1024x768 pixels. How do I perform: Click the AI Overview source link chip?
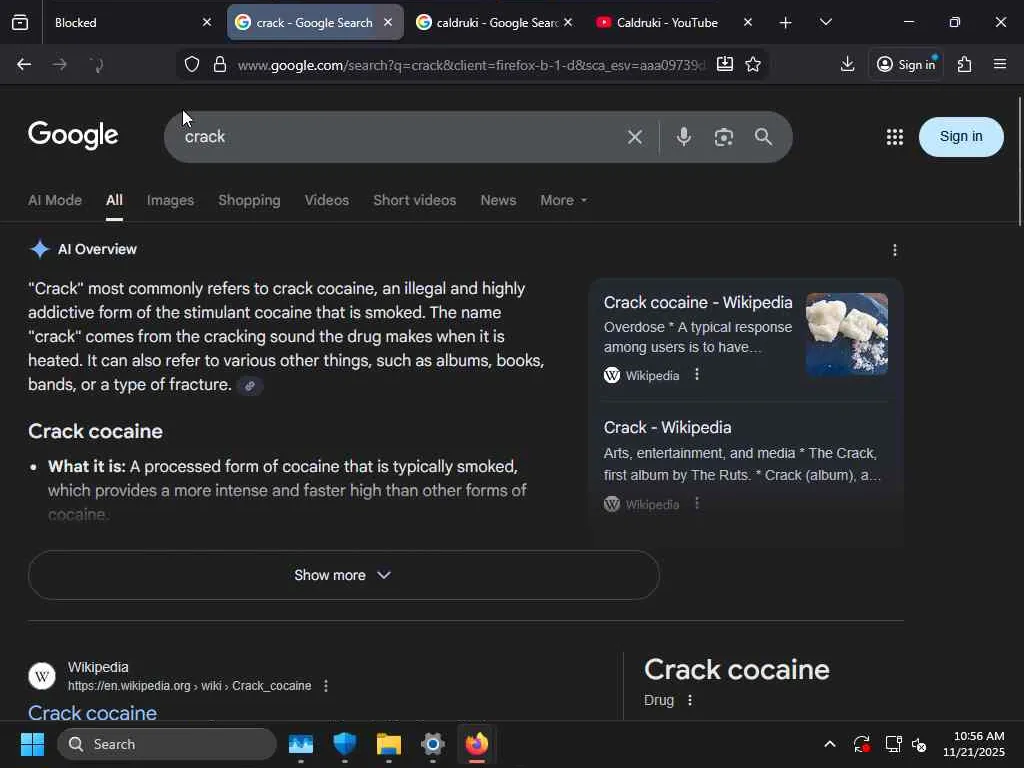click(249, 386)
